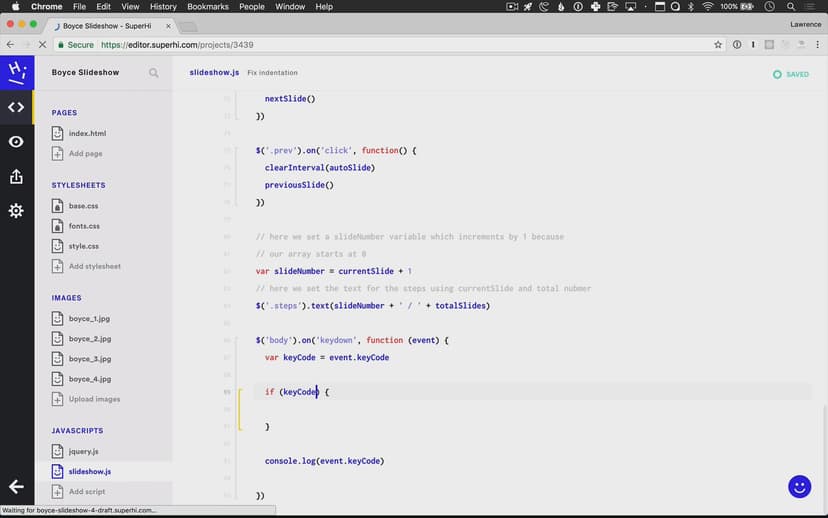This screenshot has width=828, height=518.
Task: Open the smiley face help chat button
Action: [799, 487]
